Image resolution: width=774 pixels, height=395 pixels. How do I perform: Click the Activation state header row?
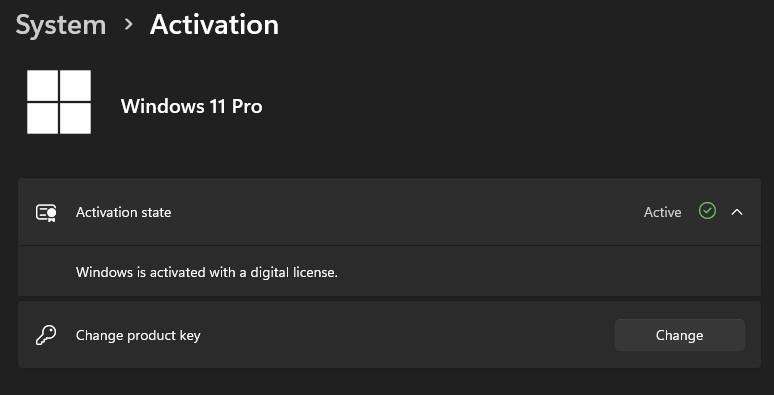tap(389, 212)
